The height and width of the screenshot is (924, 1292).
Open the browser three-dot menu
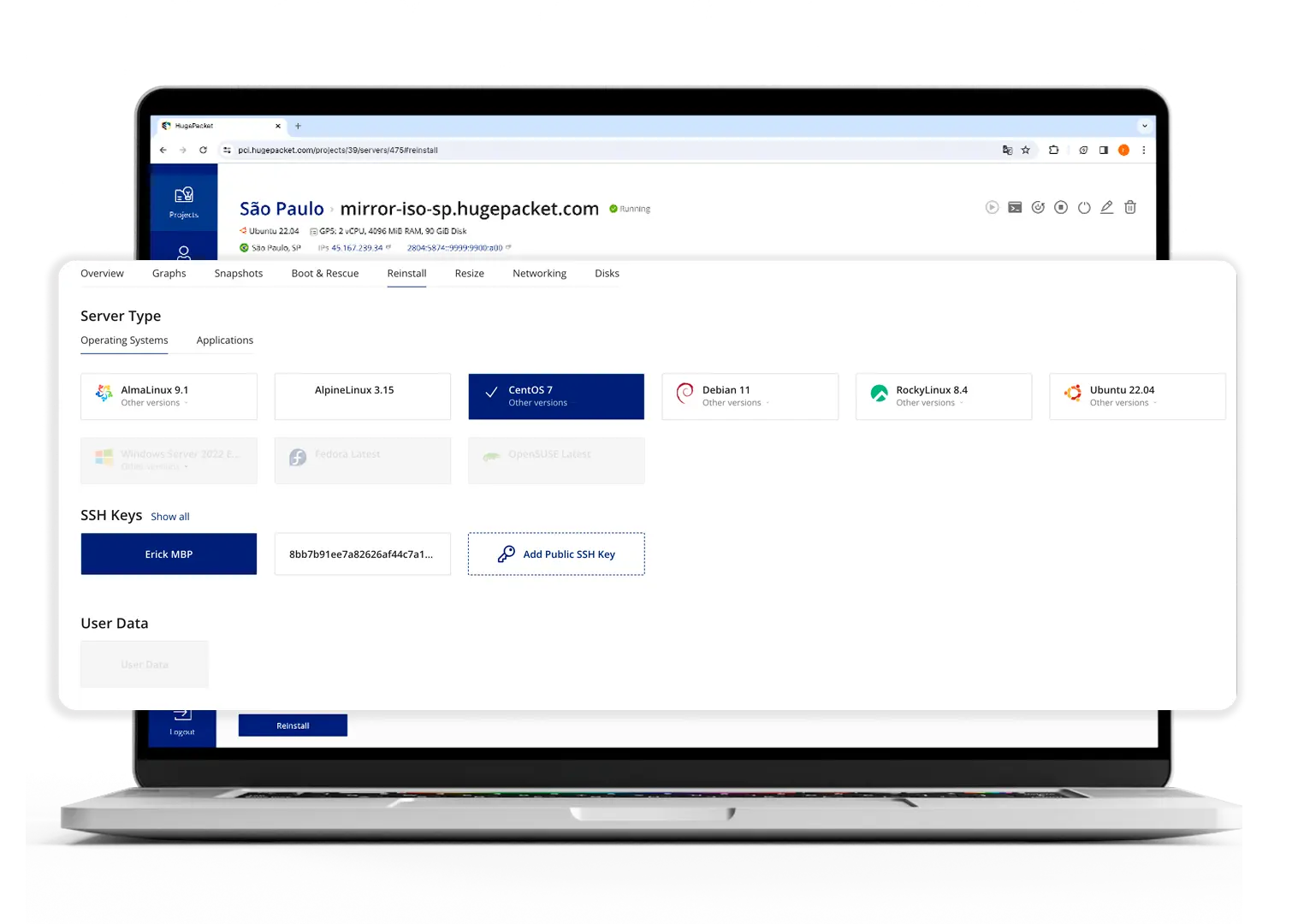pos(1144,150)
